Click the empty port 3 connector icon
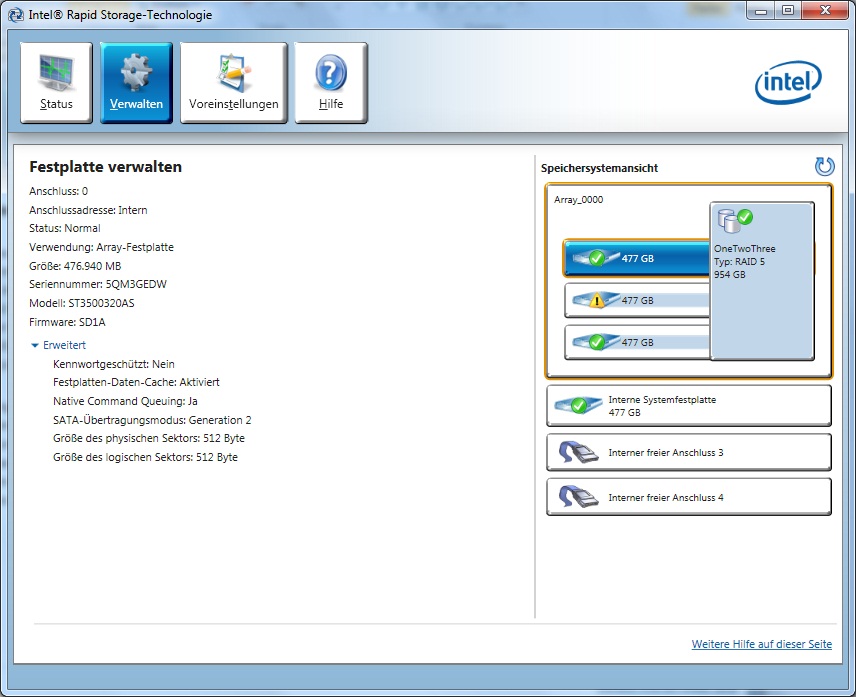Image resolution: width=856 pixels, height=697 pixels. click(x=578, y=452)
